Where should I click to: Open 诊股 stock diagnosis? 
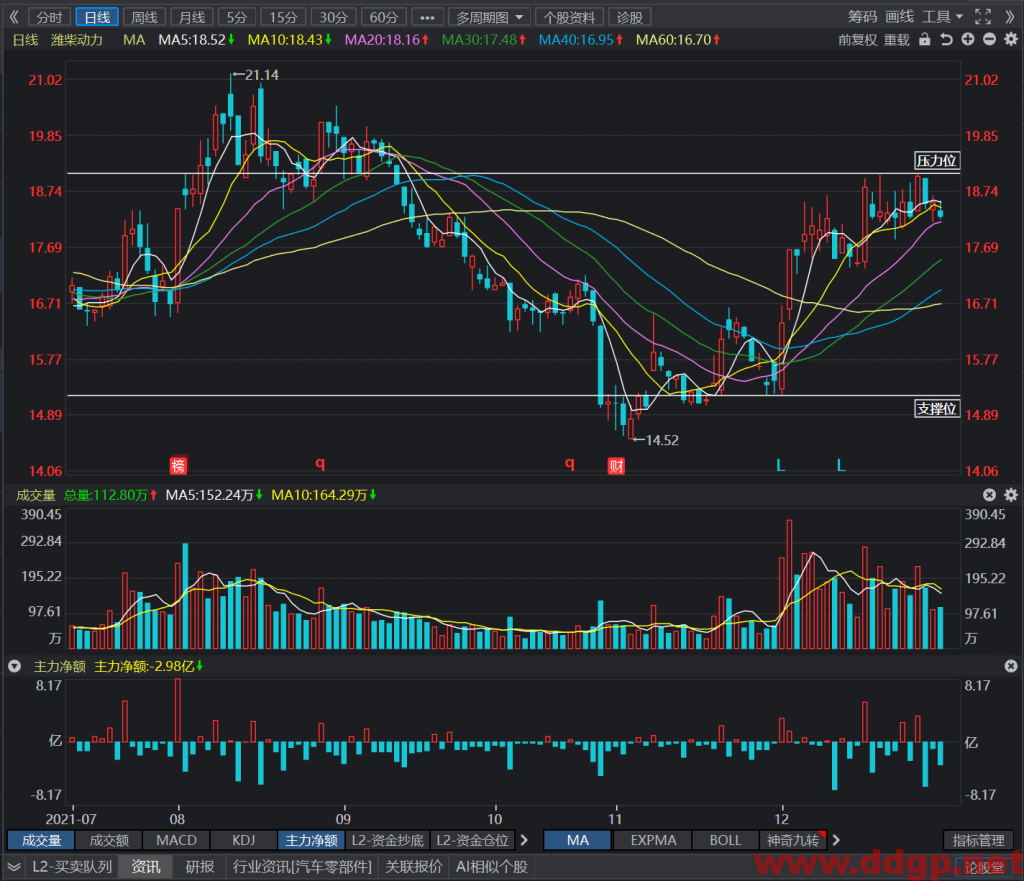click(630, 18)
